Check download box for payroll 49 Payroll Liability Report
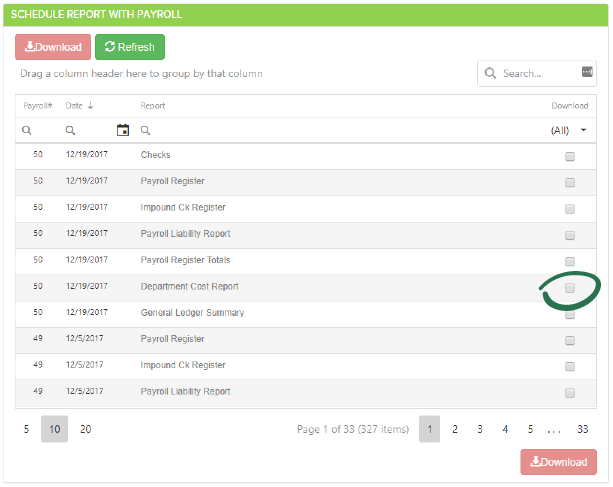 coord(570,393)
